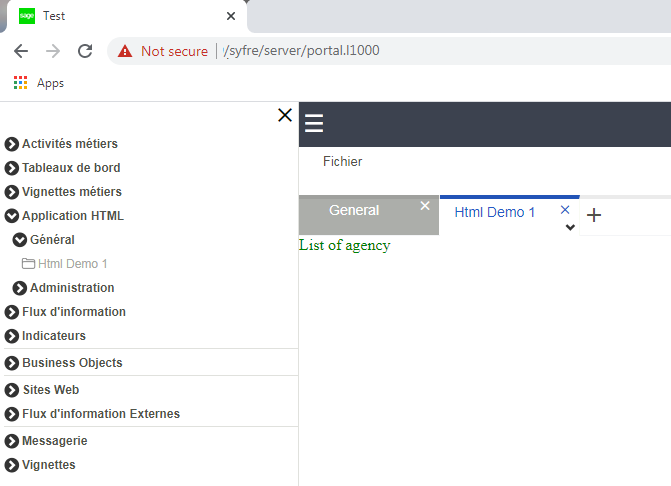Viewport: 671px width, 486px height.
Task: Click Vignettes label at bottom
Action: pyautogui.click(x=49, y=464)
